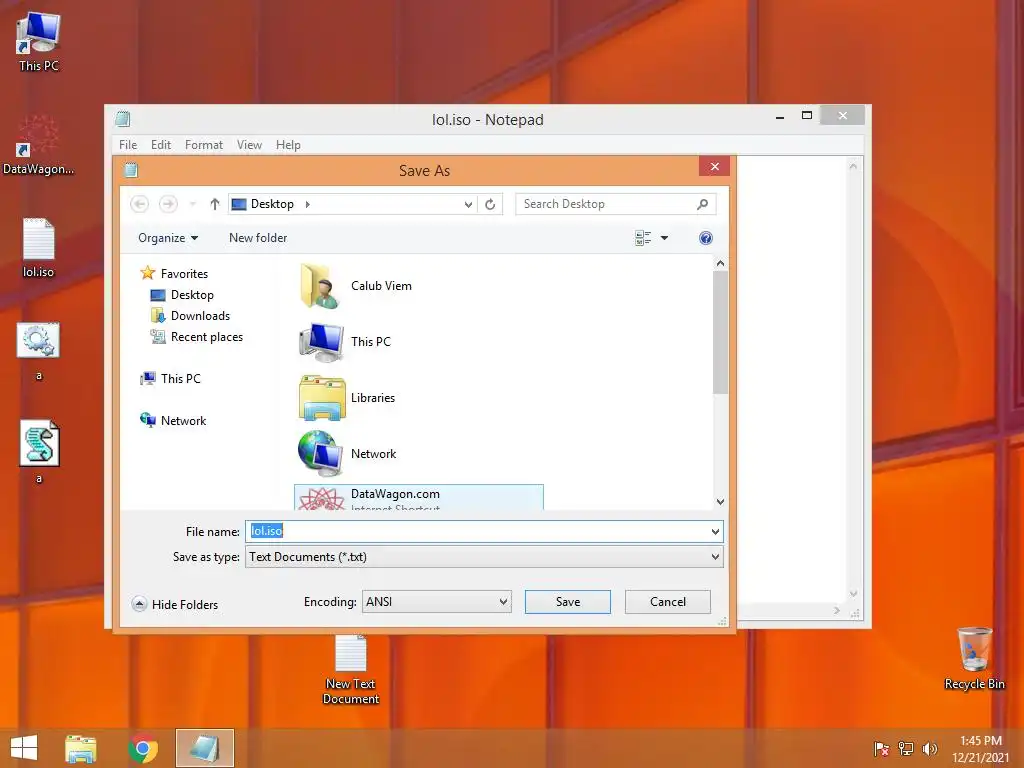Viewport: 1024px width, 768px height.
Task: Select Recent places in navigation pane
Action: pos(197,337)
